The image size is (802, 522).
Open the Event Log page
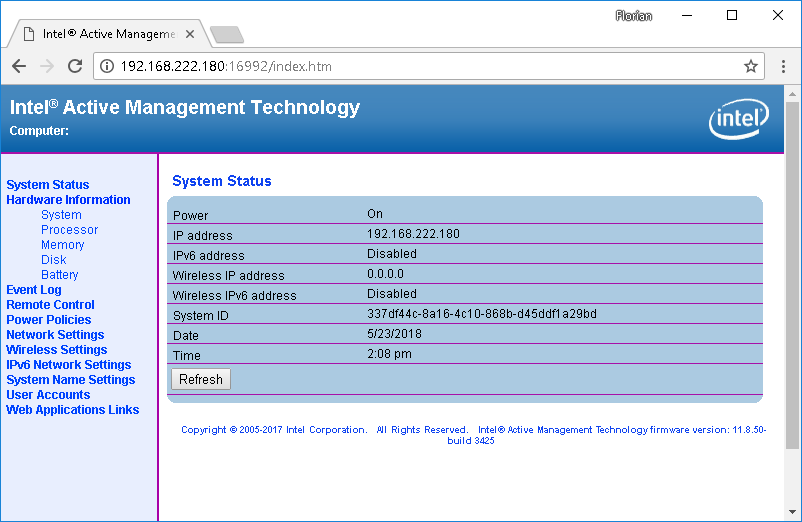(x=34, y=290)
